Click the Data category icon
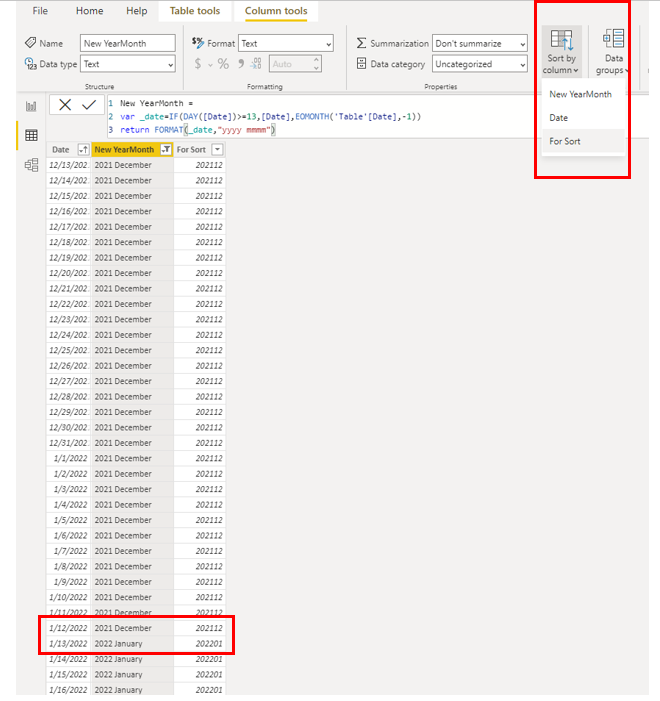Viewport: 660px width, 701px height. click(361, 64)
